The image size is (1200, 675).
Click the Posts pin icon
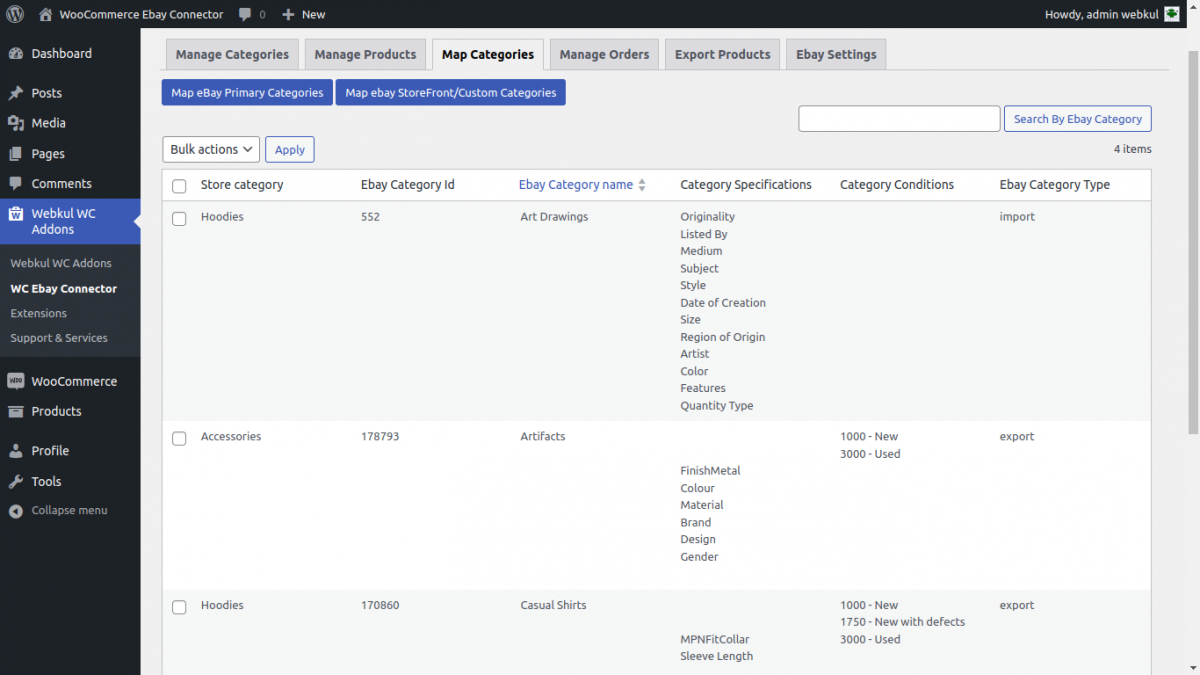pos(15,93)
